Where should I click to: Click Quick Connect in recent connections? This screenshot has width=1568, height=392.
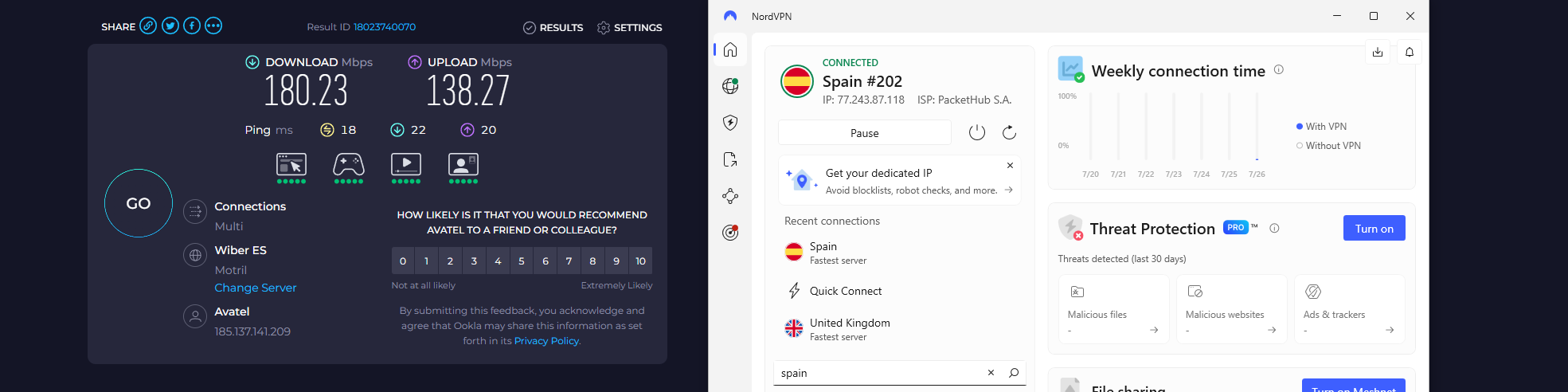tap(899, 291)
